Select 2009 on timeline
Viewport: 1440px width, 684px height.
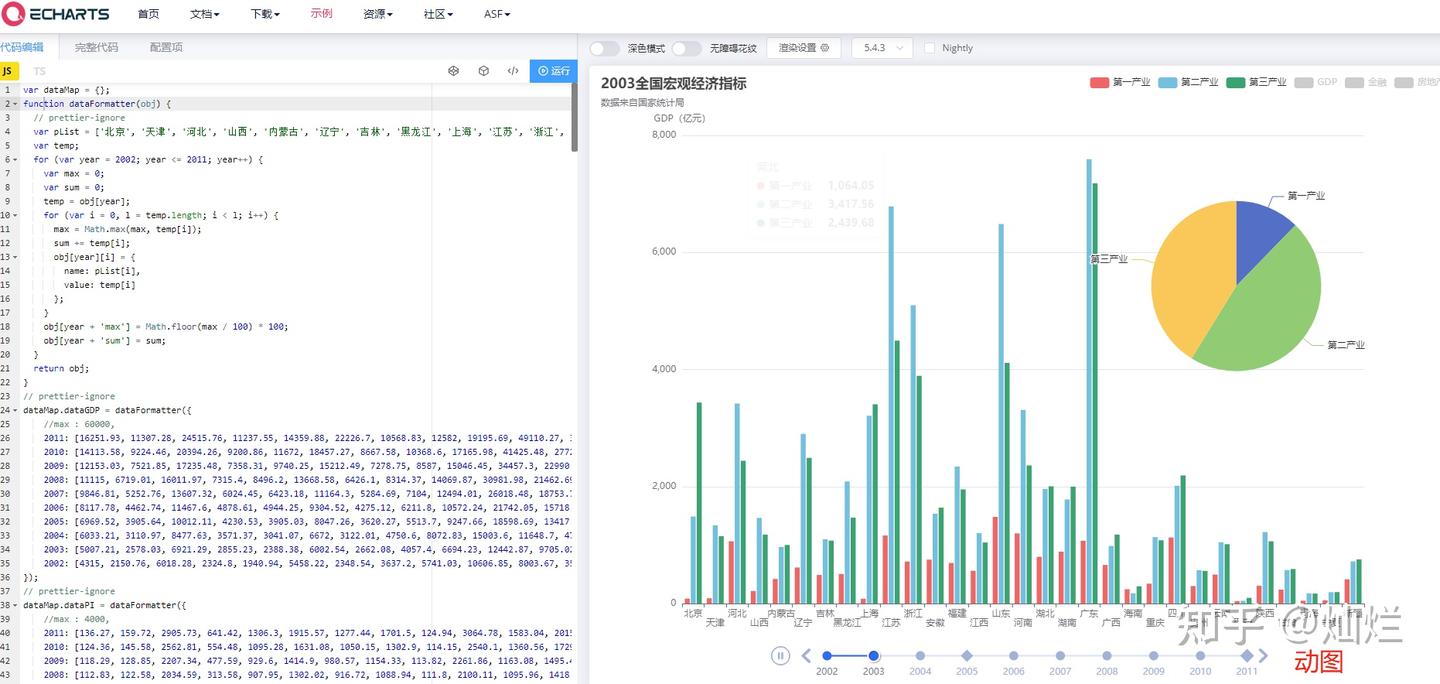pyautogui.click(x=1153, y=656)
